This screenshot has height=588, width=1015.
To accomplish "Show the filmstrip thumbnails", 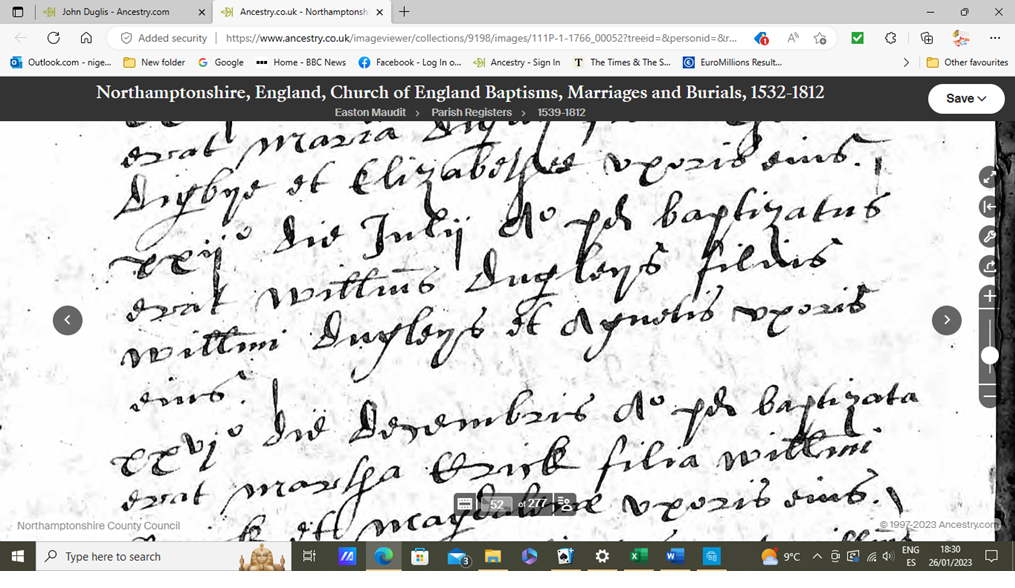I will [465, 504].
